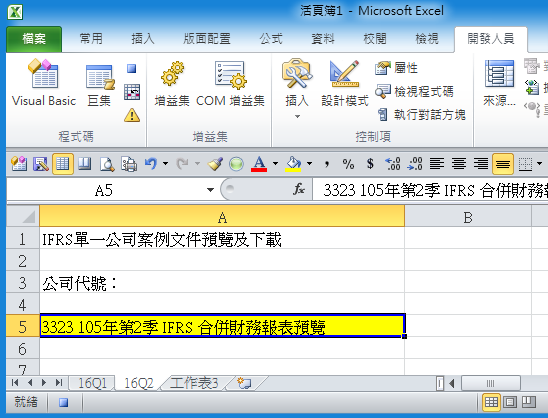Viewport: 548px width, 418px height.
Task: Switch to the 常用 tab
Action: tap(91, 39)
